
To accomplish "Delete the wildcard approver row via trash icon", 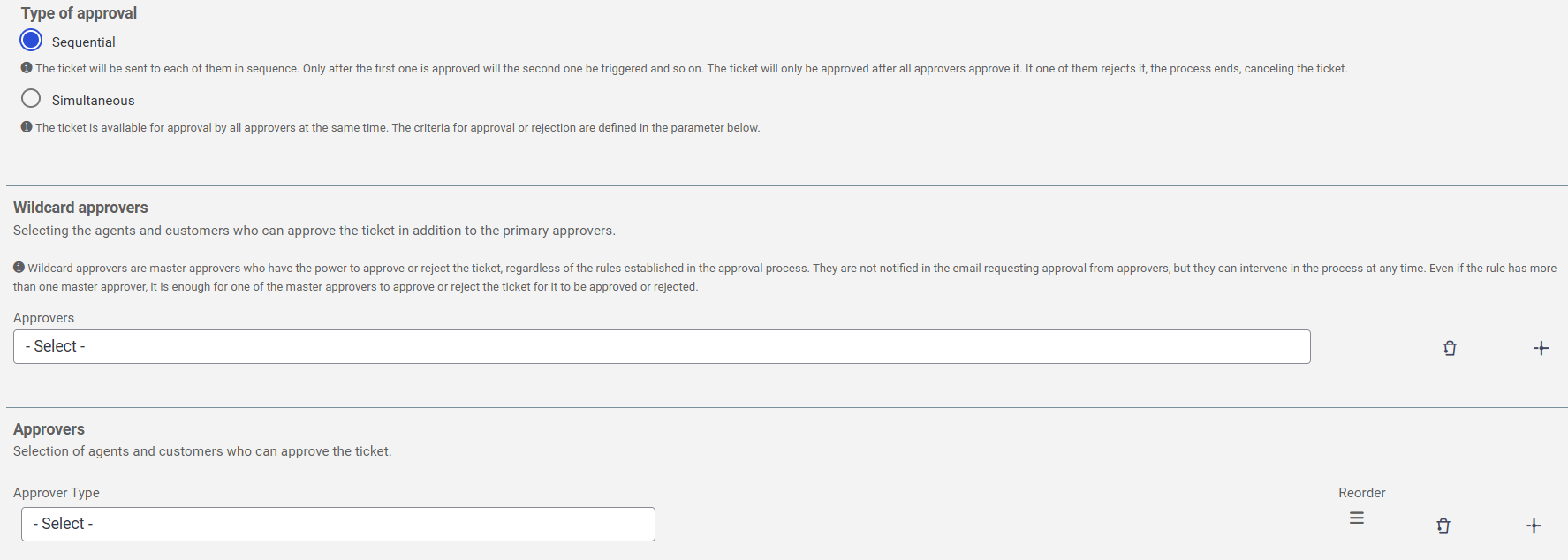I will 1450,348.
